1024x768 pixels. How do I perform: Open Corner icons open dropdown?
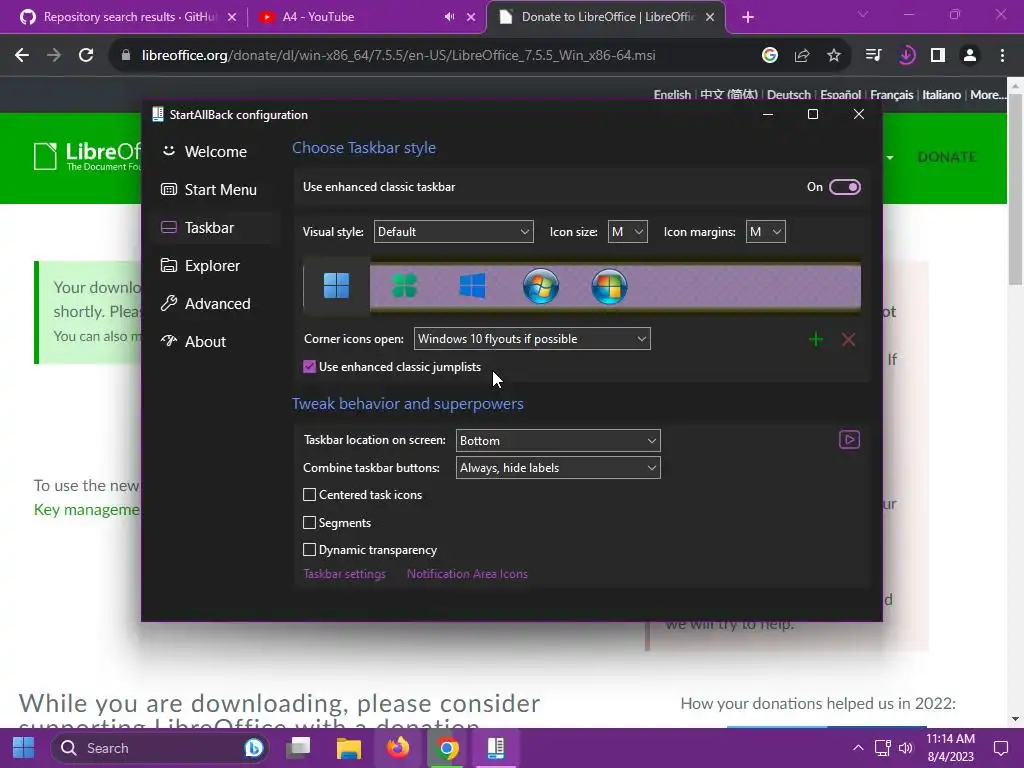coord(532,339)
